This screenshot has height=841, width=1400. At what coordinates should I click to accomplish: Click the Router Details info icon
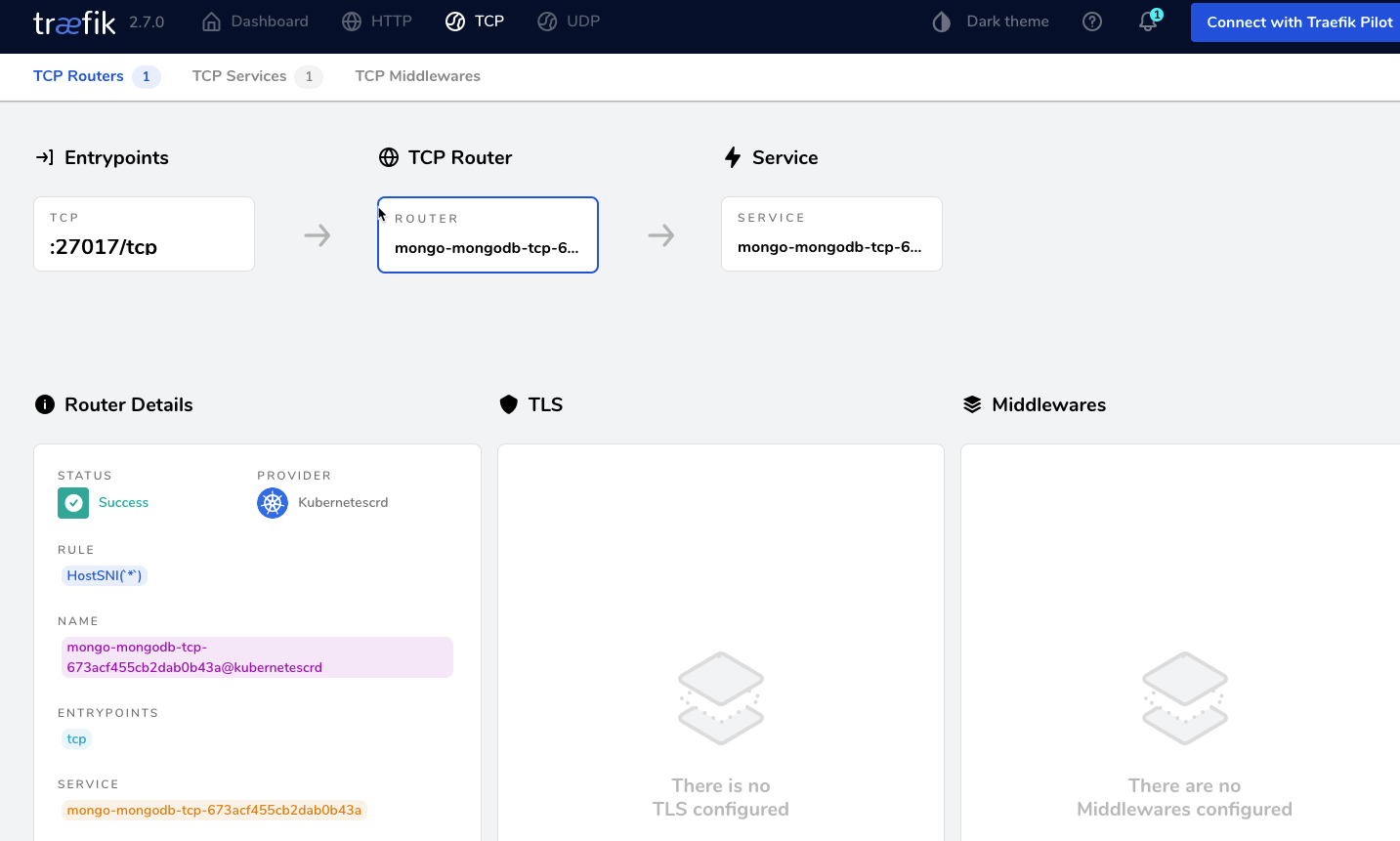coord(45,404)
